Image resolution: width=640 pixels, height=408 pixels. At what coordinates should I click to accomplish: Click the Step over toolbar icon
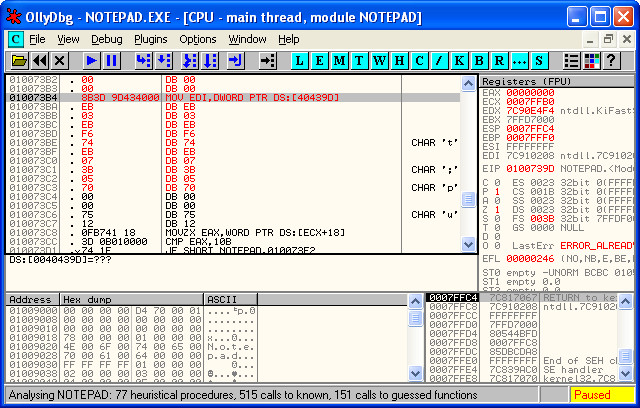pos(163,61)
